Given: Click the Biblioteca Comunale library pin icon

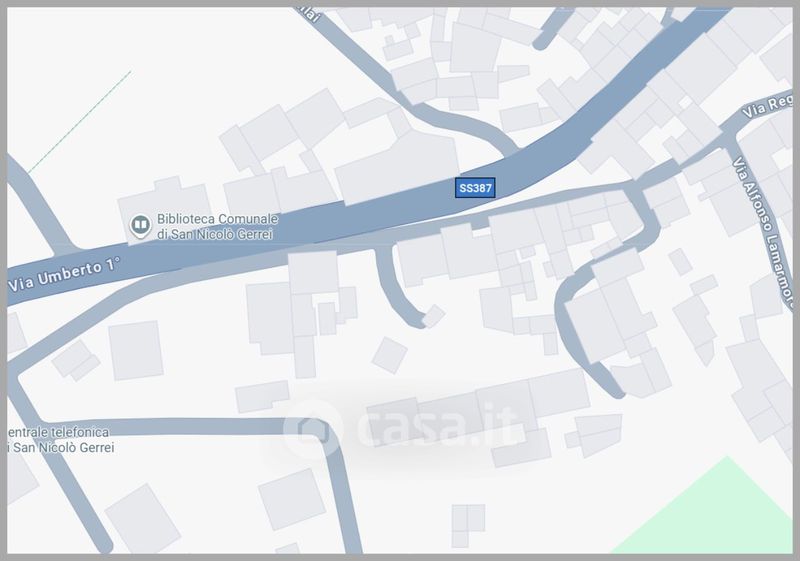Looking at the screenshot, I should pyautogui.click(x=140, y=226).
